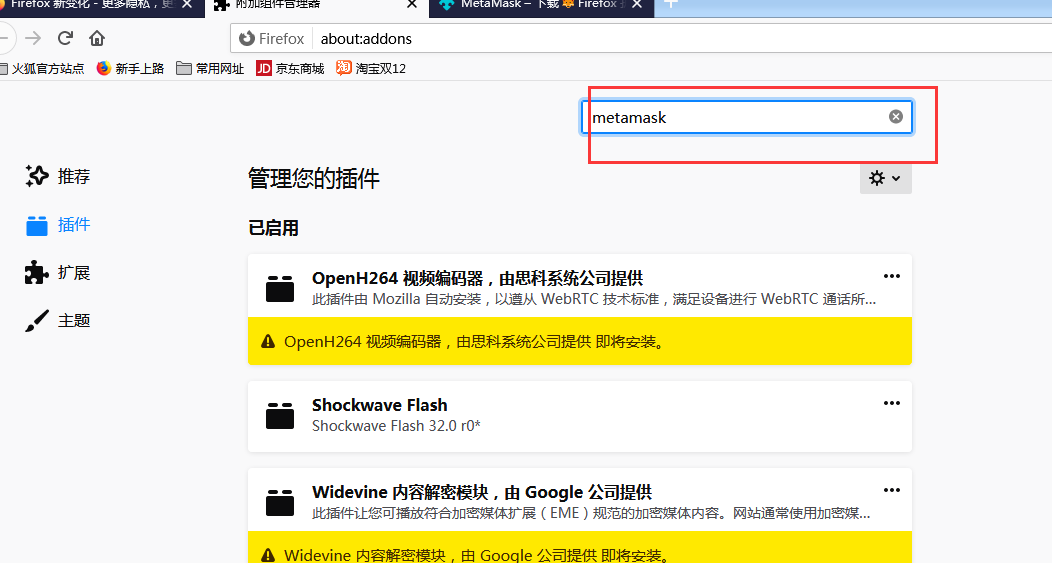Clear the metamask search text
The width and height of the screenshot is (1052, 563).
(896, 117)
